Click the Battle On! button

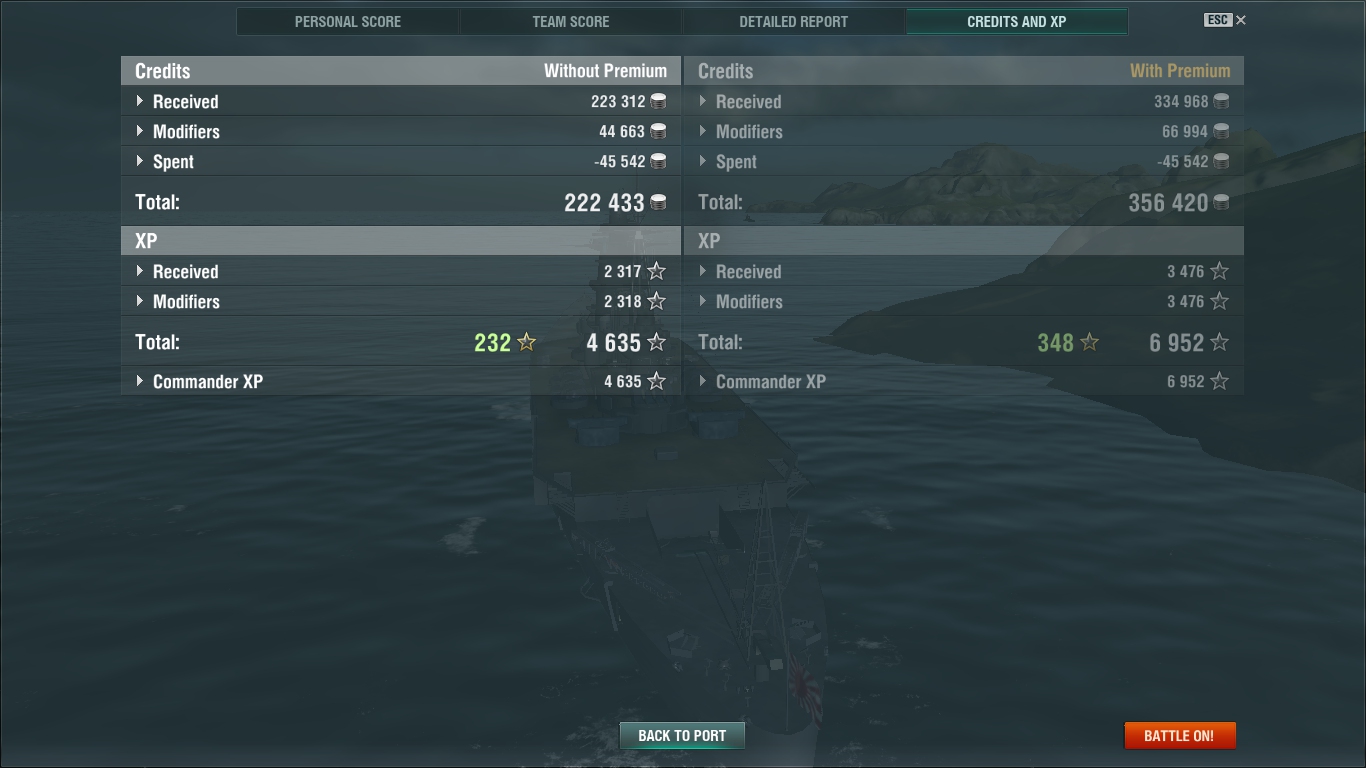[x=1179, y=735]
